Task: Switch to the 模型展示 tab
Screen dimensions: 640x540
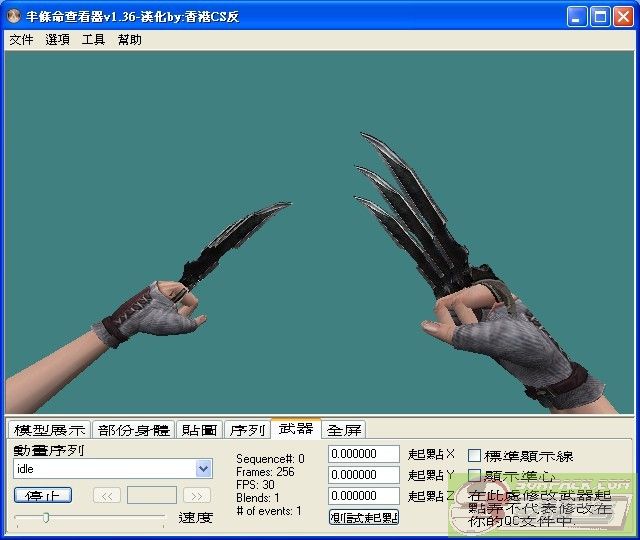Action: 49,429
